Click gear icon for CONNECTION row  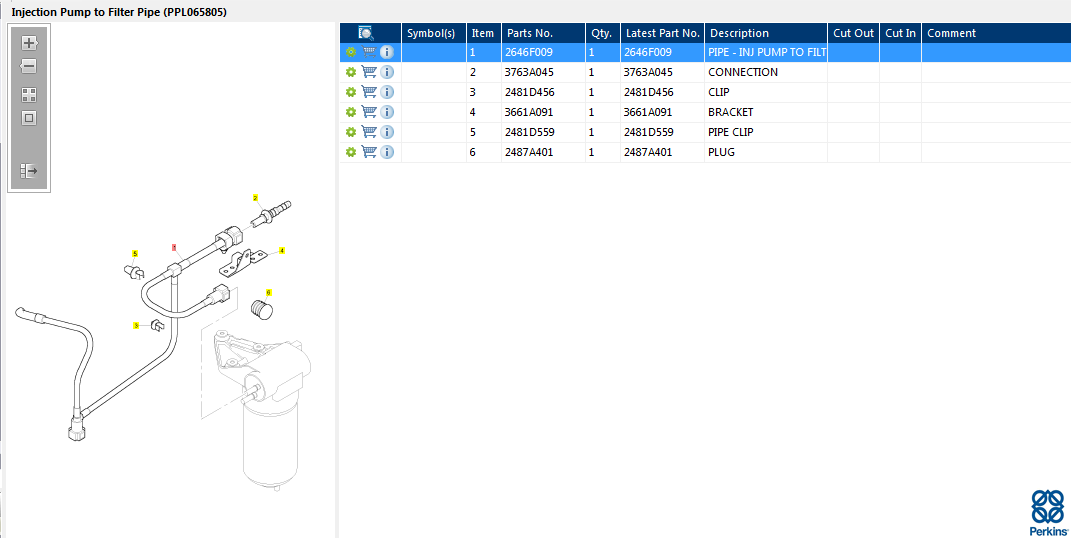point(351,72)
